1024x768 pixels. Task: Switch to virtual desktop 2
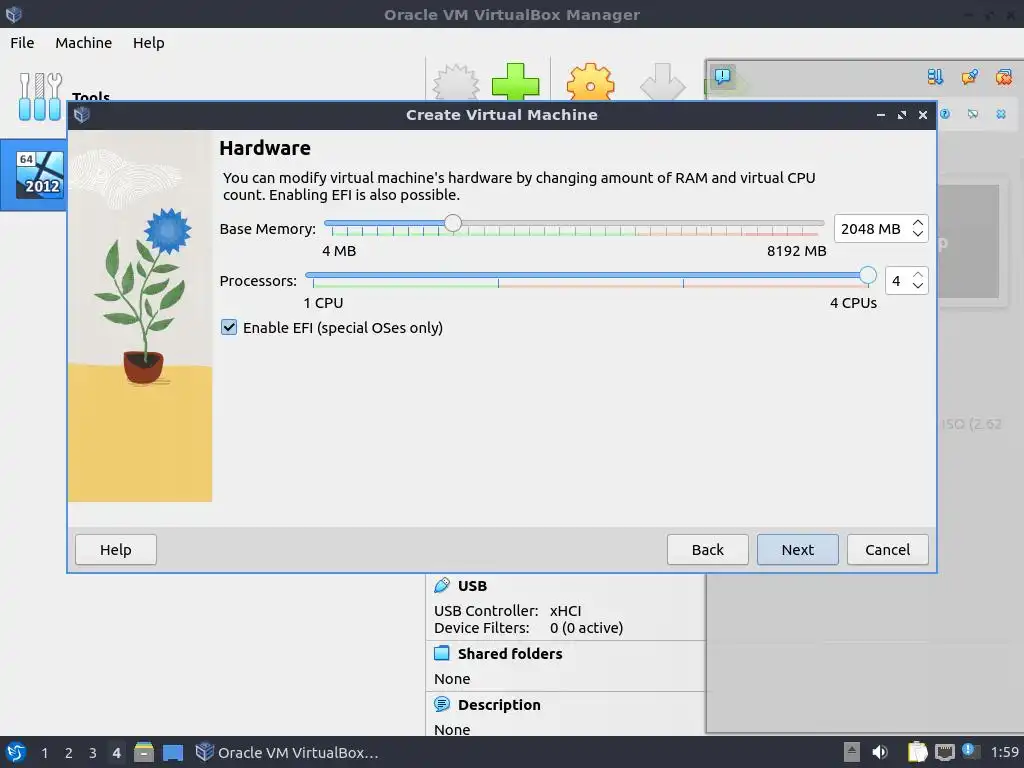[x=69, y=753]
